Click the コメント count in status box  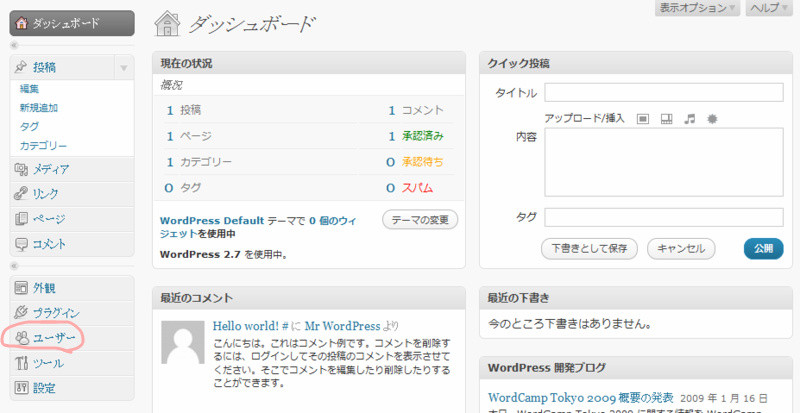pos(416,110)
